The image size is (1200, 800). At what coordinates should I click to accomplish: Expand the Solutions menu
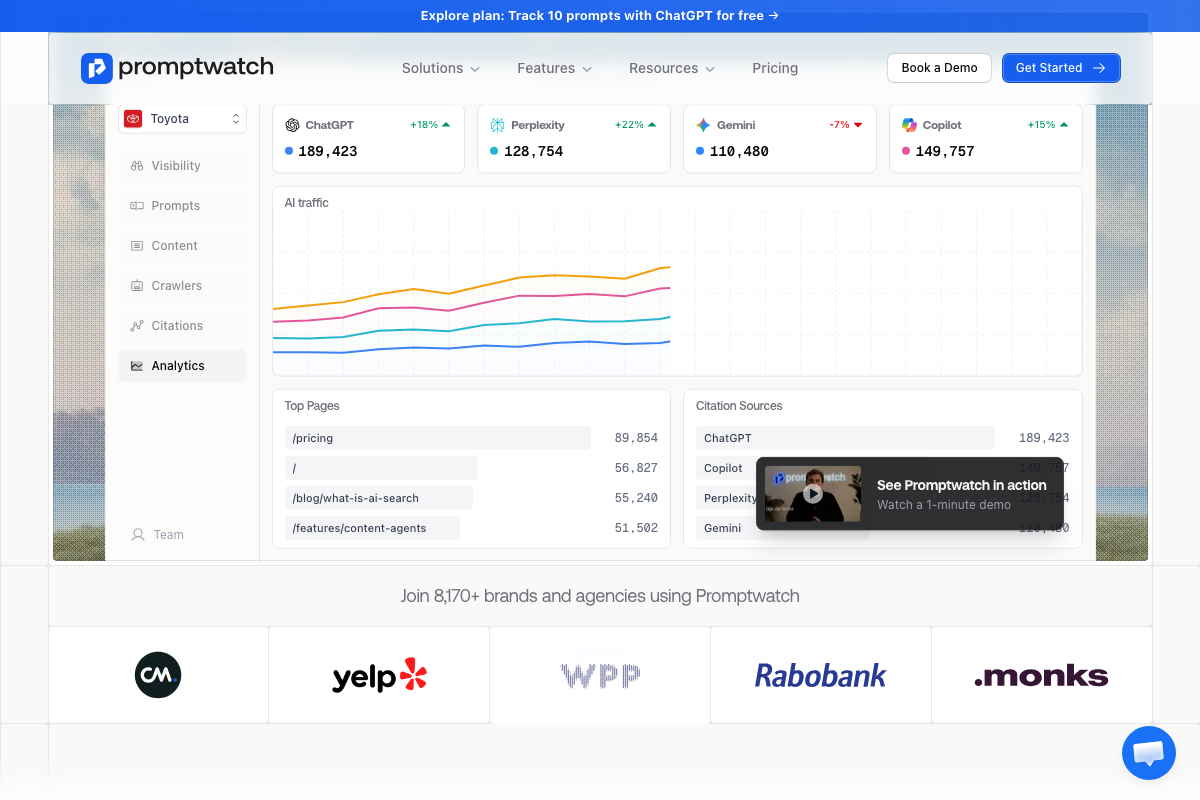click(x=441, y=68)
